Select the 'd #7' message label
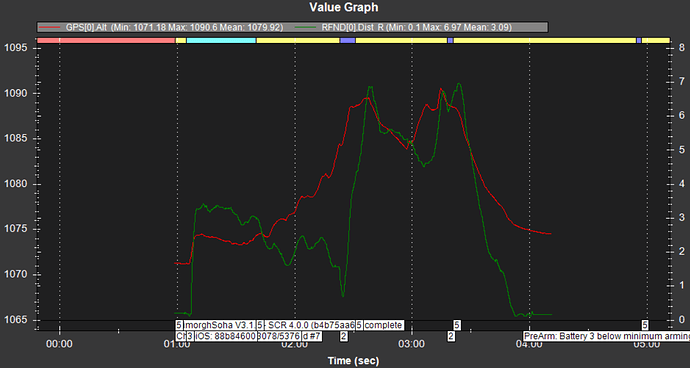Screen dimensions: 690x368 [312, 336]
